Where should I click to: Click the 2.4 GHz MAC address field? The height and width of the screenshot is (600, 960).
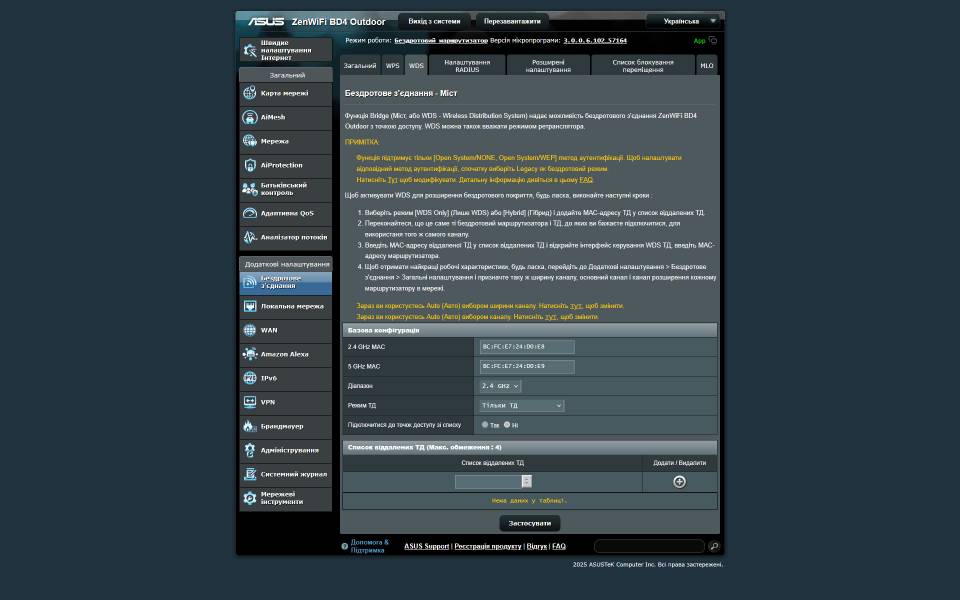[x=527, y=347]
